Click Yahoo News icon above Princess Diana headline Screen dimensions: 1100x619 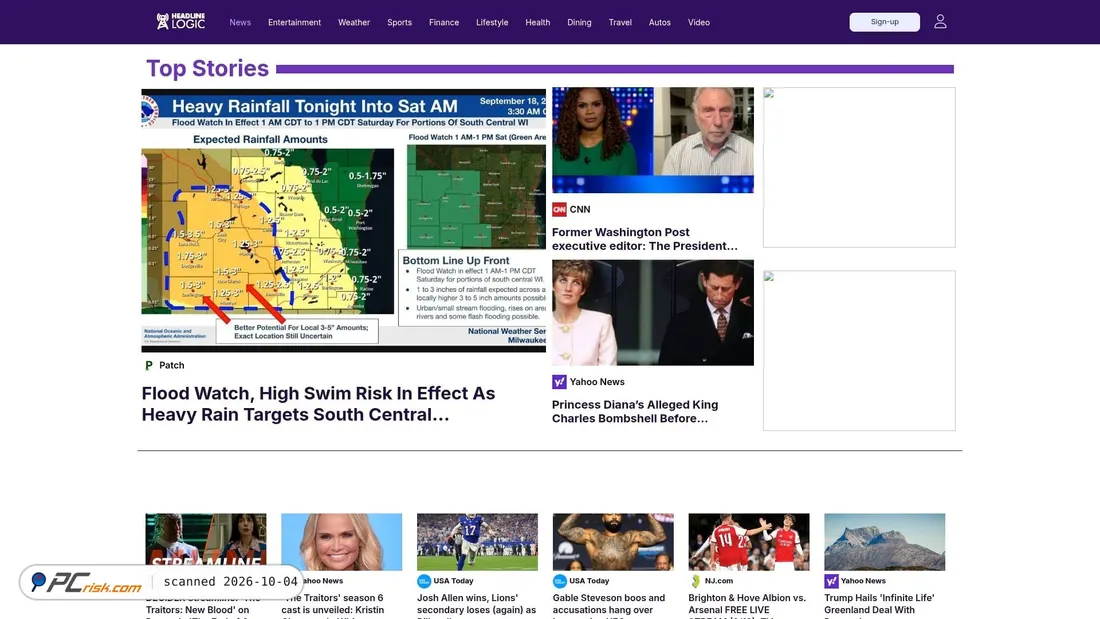coord(559,382)
